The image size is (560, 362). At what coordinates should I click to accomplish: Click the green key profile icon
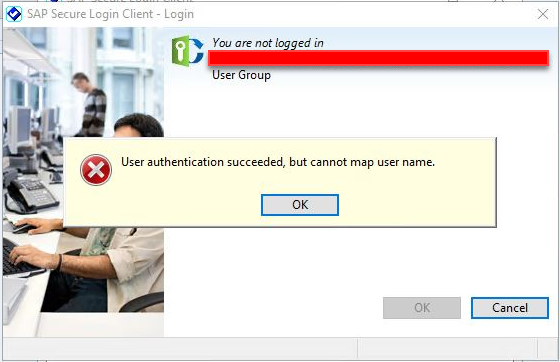[188, 51]
